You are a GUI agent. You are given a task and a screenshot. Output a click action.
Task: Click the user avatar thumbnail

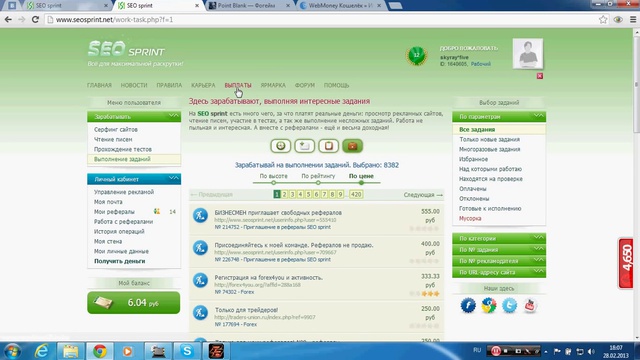coord(528,53)
